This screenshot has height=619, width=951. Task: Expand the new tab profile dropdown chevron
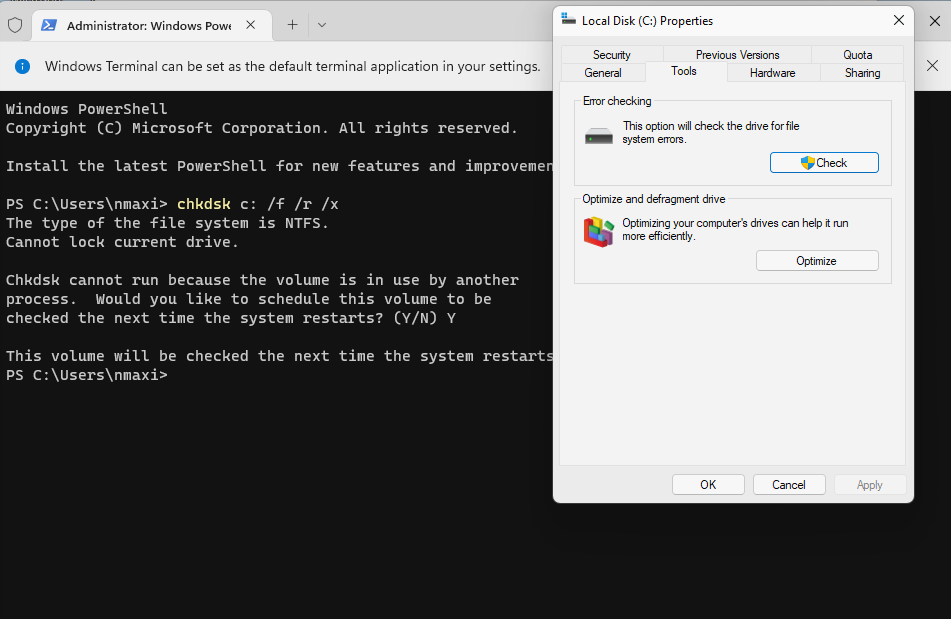pyautogui.click(x=321, y=25)
